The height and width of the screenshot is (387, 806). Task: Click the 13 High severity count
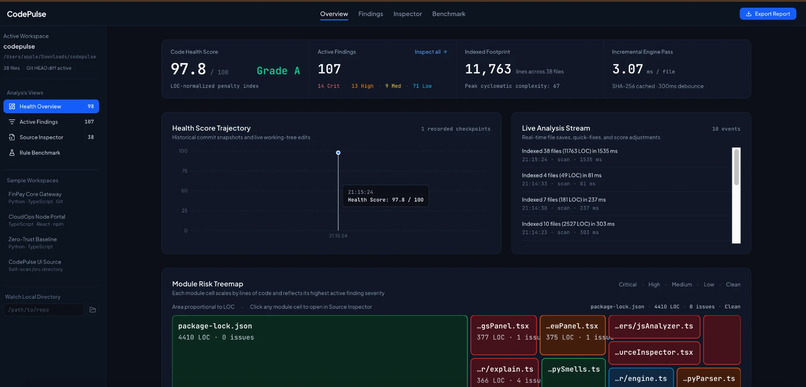362,86
